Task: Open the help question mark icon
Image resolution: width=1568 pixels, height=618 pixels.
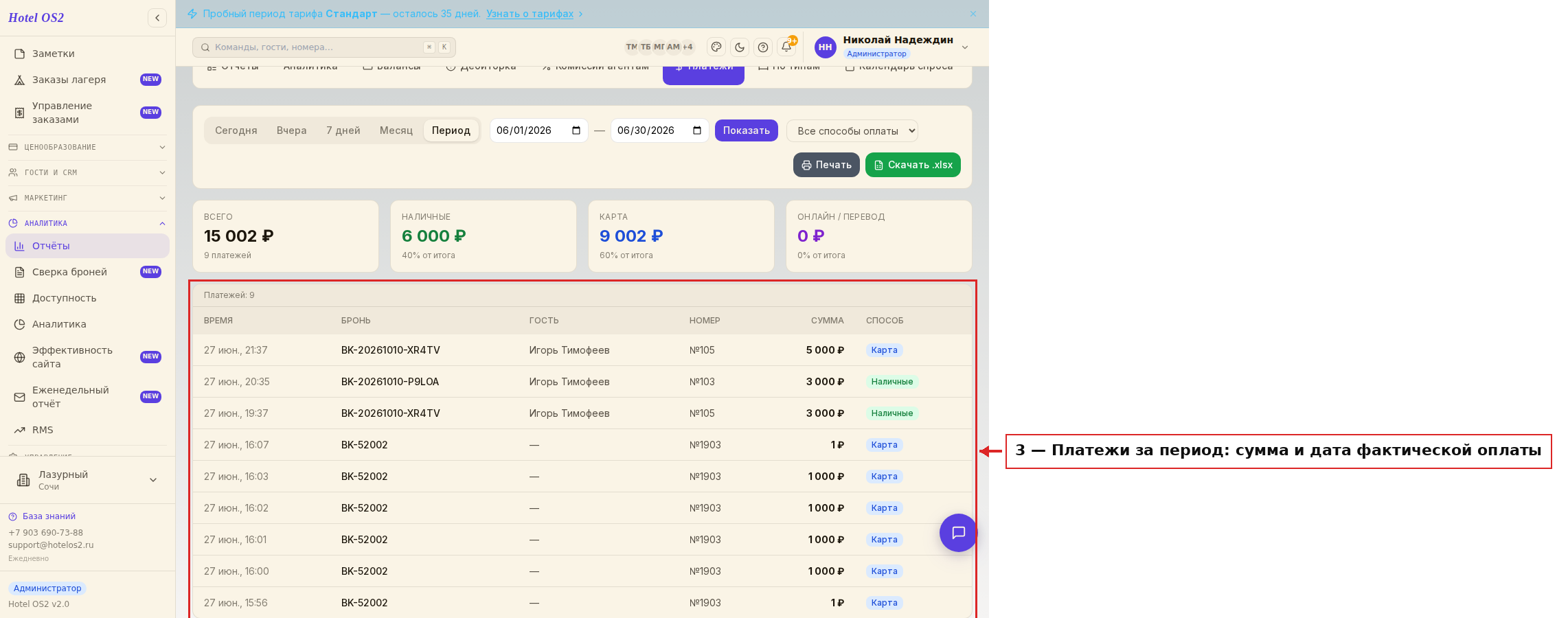Action: pyautogui.click(x=763, y=47)
